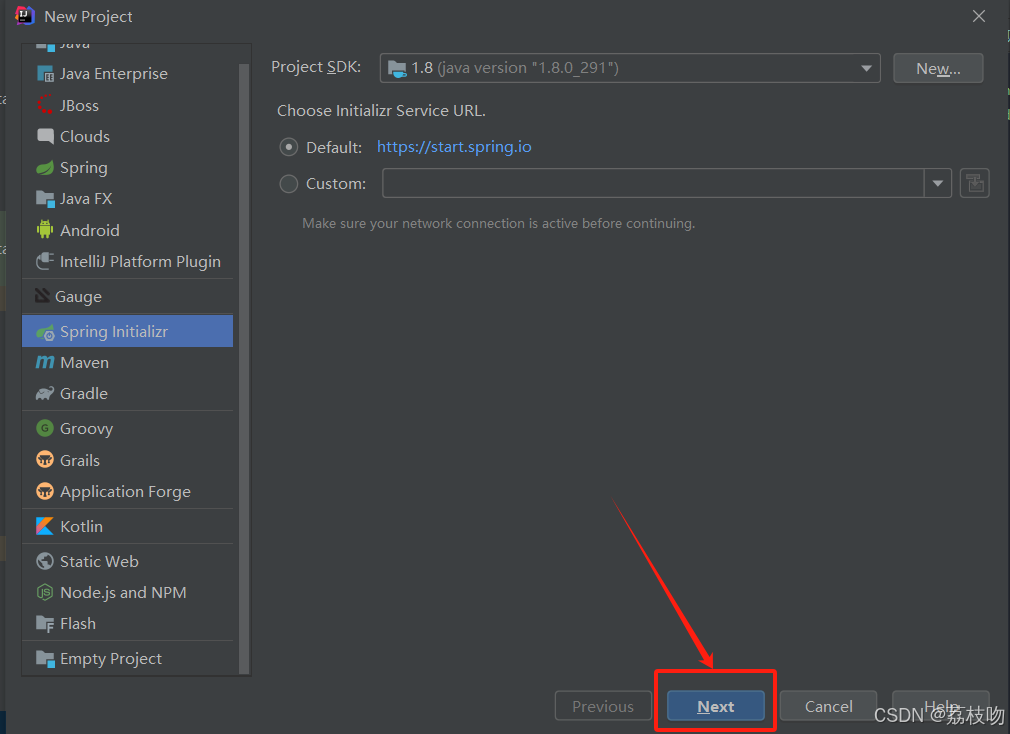Click the Spring Initializr leaf-gear icon
This screenshot has width=1010, height=734.
click(x=45, y=332)
